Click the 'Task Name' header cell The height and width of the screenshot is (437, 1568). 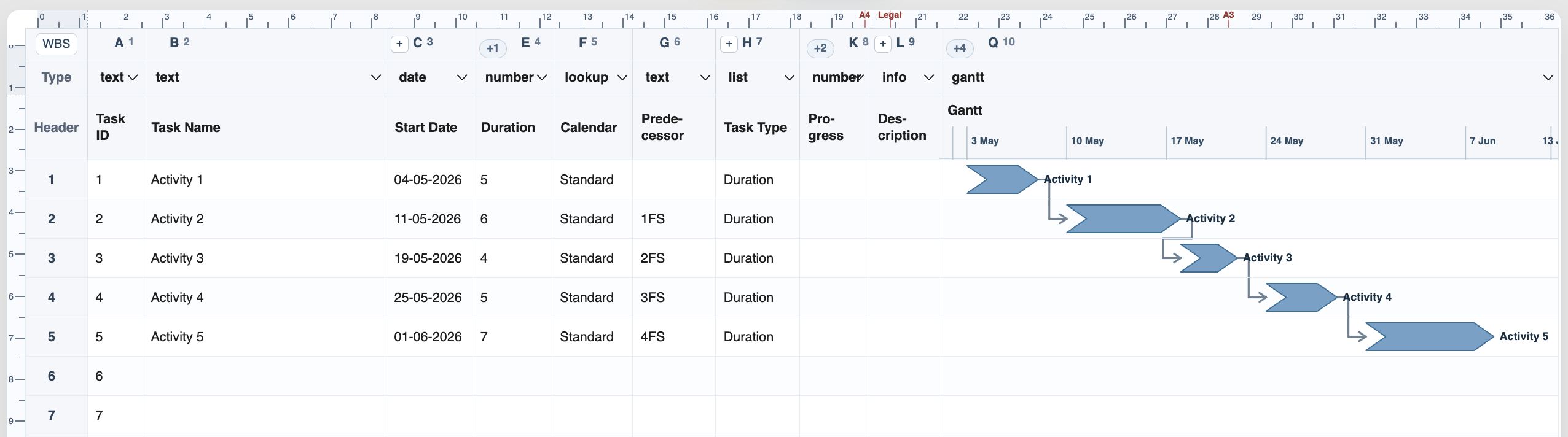tap(264, 128)
